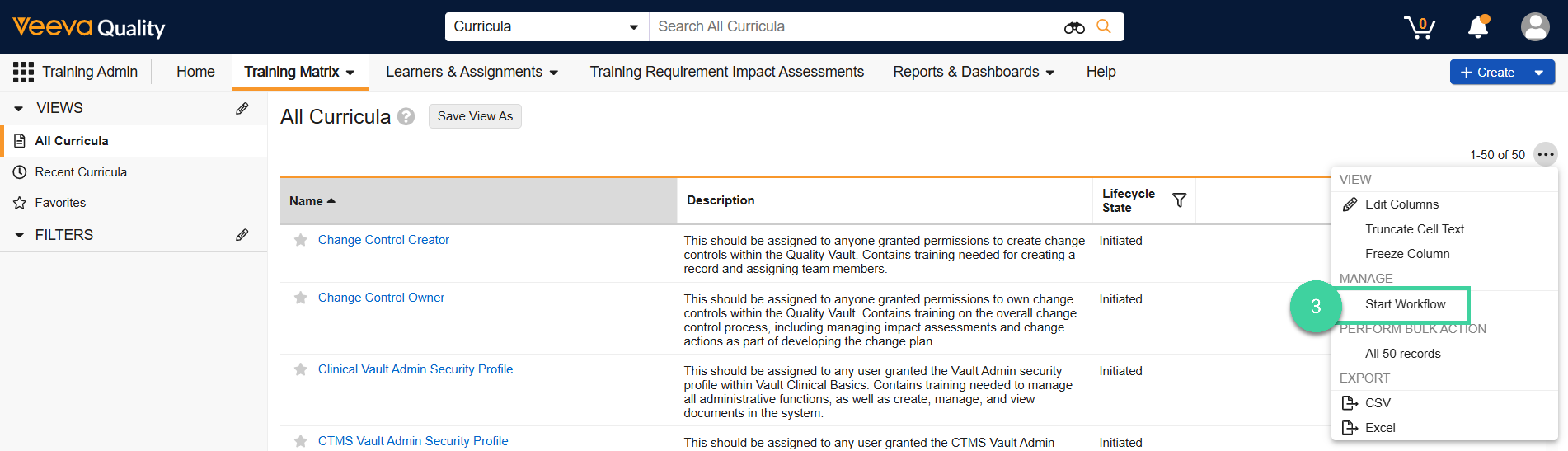The height and width of the screenshot is (451, 1568).
Task: Open the shopping cart icon
Action: [x=1420, y=27]
